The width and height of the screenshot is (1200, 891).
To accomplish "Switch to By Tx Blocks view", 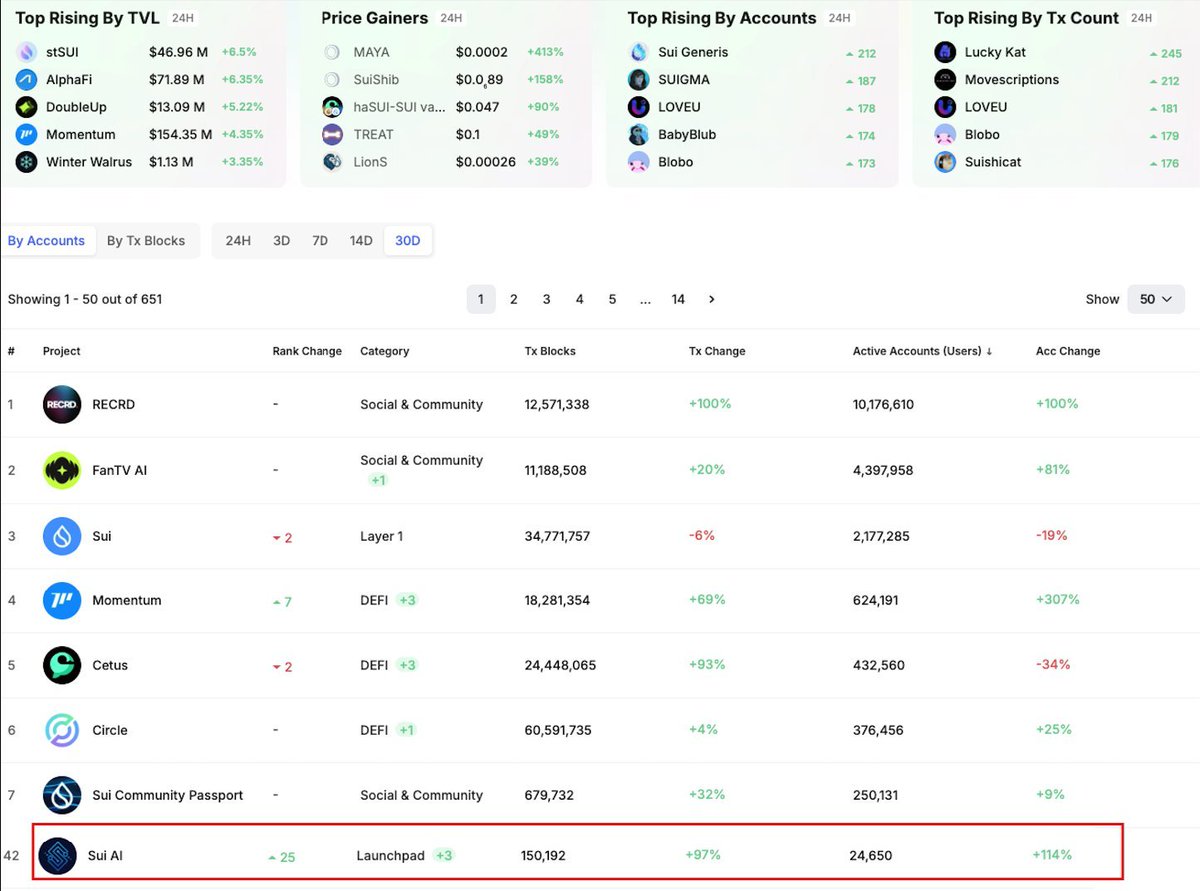I will tap(146, 240).
